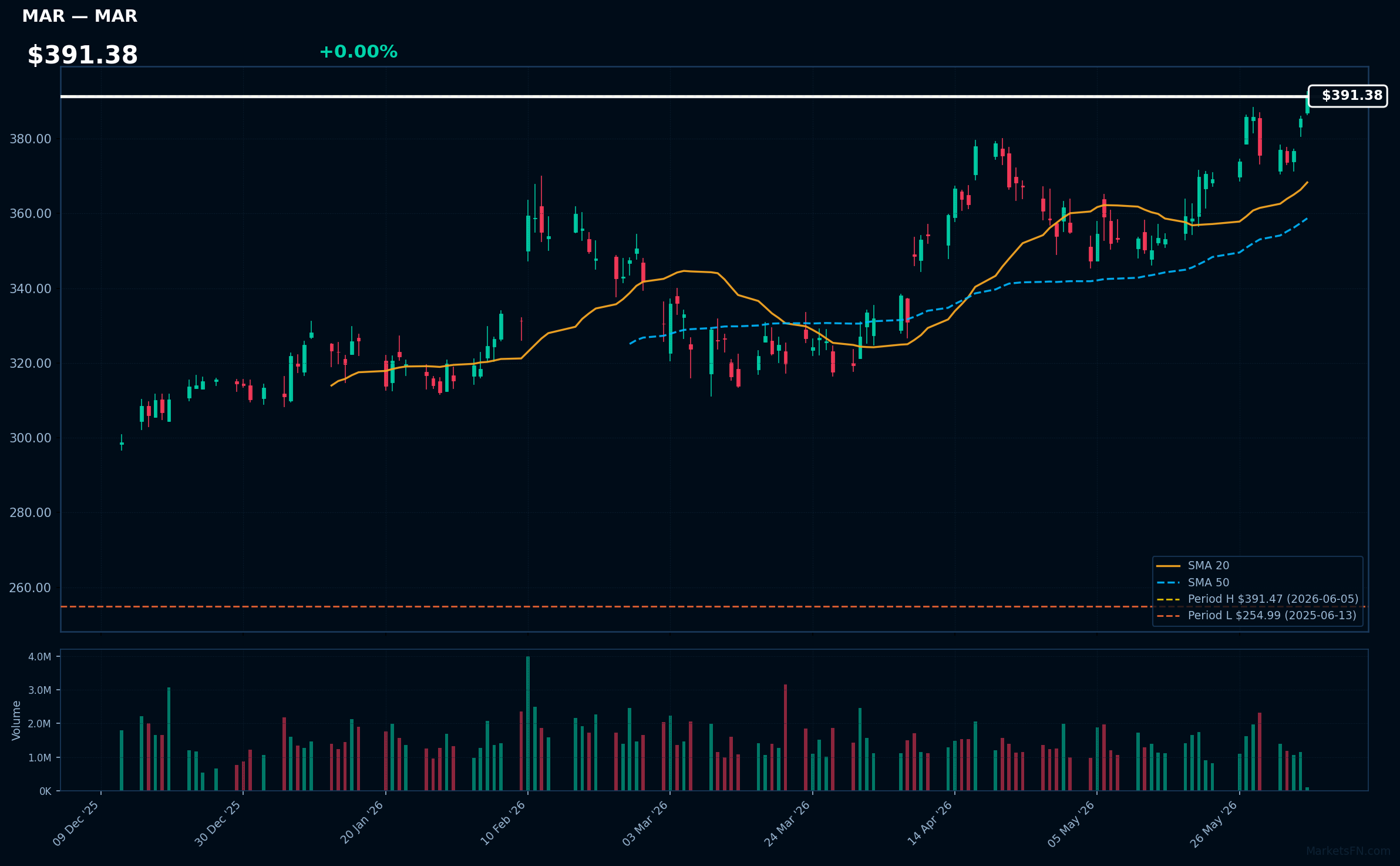This screenshot has width=1400, height=866.
Task: Click the 2.0M volume axis label
Action: (40, 724)
